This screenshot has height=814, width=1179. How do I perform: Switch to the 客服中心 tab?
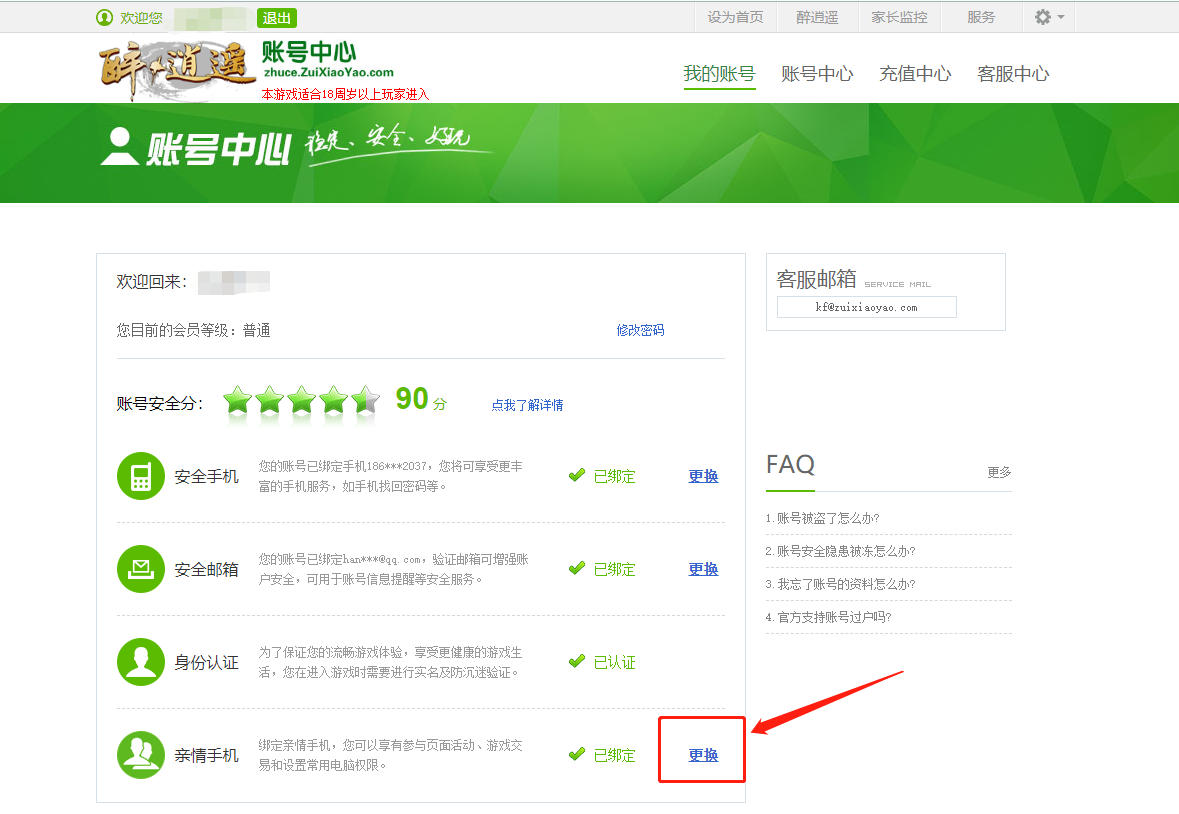1013,74
